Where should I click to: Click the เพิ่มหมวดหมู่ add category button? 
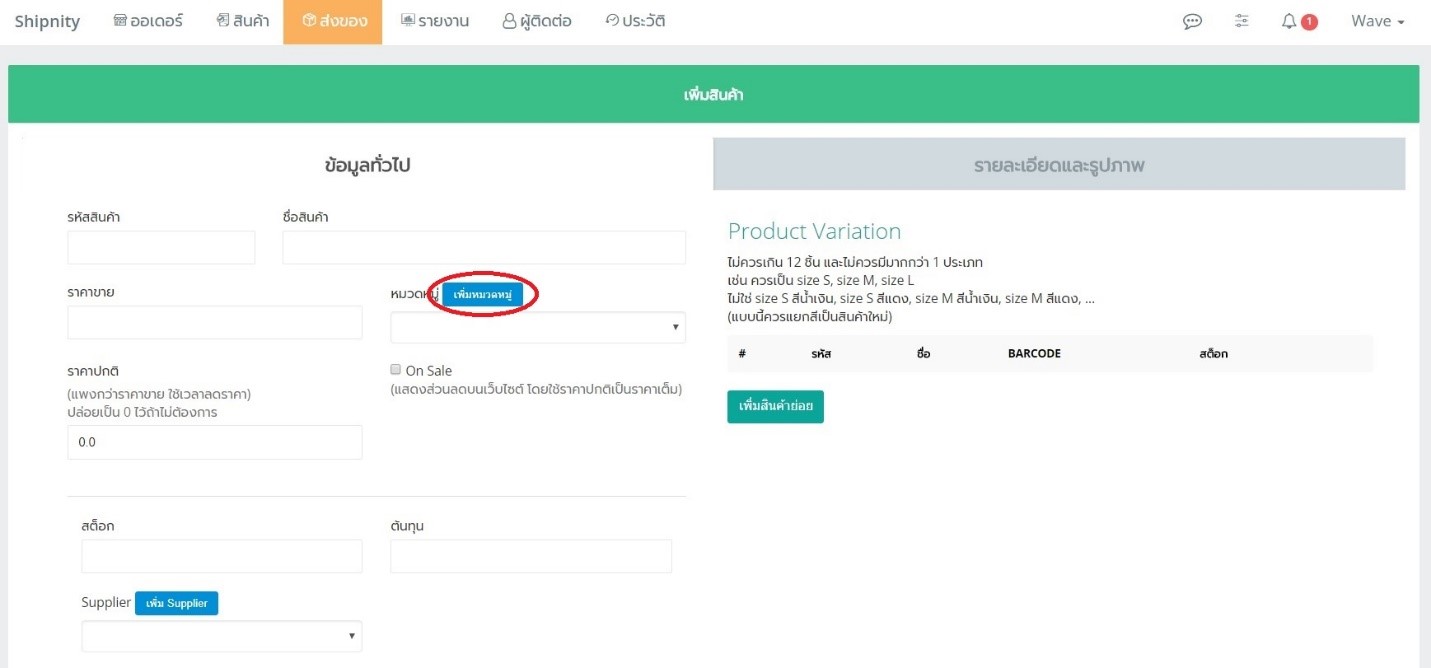click(483, 294)
